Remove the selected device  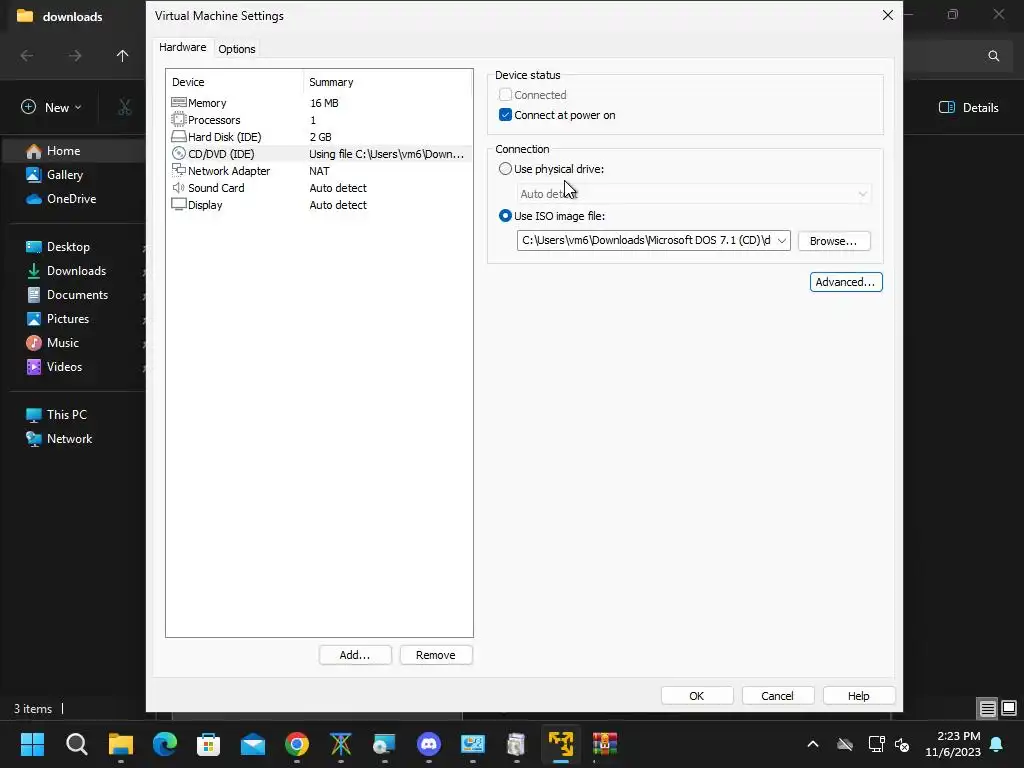pos(436,655)
